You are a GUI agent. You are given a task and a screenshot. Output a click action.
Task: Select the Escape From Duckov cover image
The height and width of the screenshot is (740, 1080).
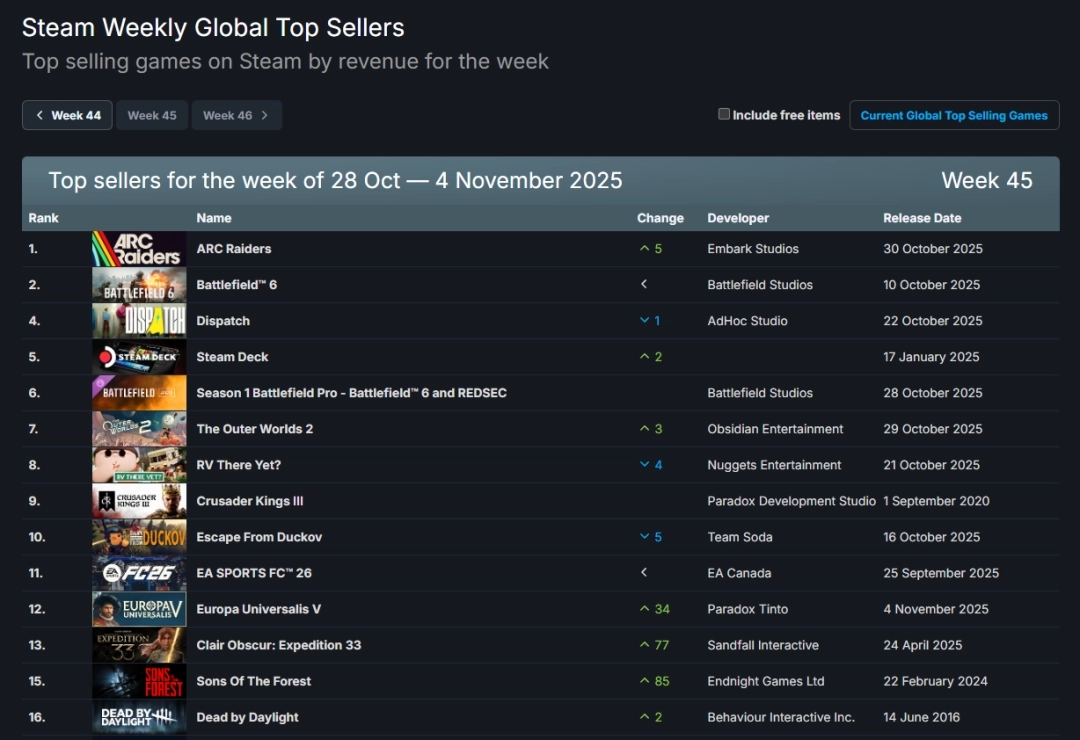click(x=139, y=537)
